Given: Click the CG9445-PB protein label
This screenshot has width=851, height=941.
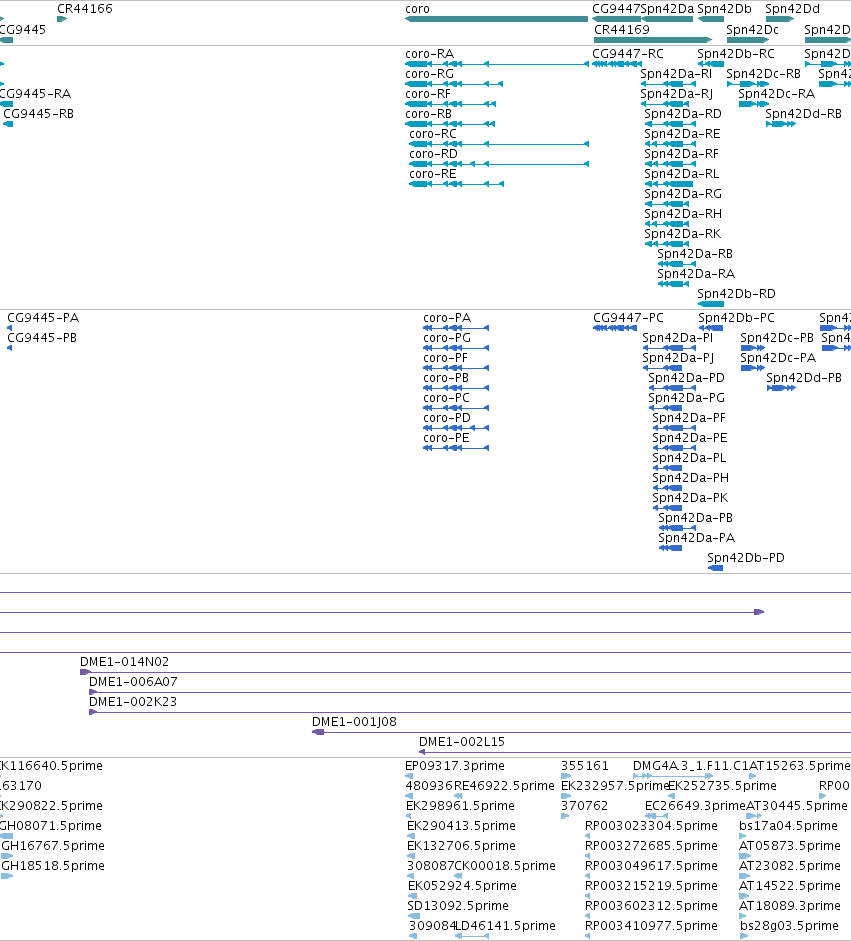Looking at the screenshot, I should tap(42, 337).
